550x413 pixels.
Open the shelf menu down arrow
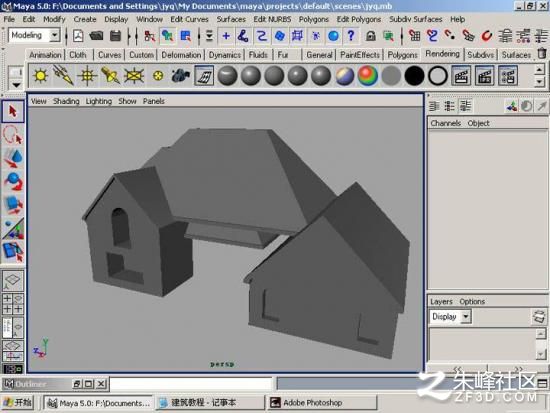click(16, 85)
